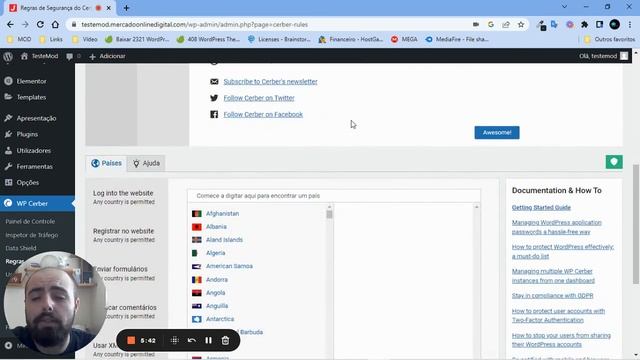Image resolution: width=640 pixels, height=360 pixels.
Task: Click the camera icon in address bar
Action: (x=476, y=24)
